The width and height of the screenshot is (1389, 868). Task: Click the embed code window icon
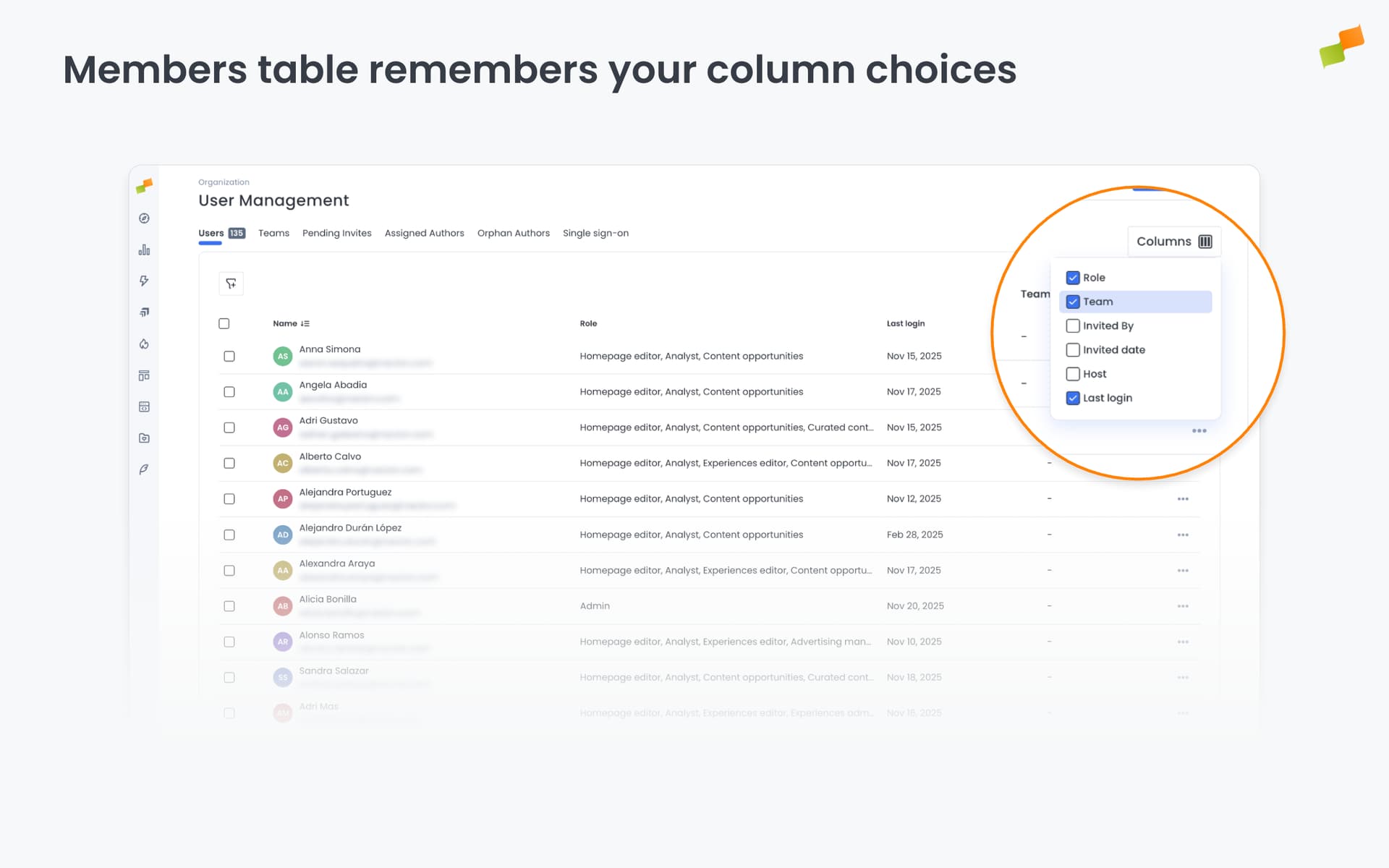click(144, 406)
